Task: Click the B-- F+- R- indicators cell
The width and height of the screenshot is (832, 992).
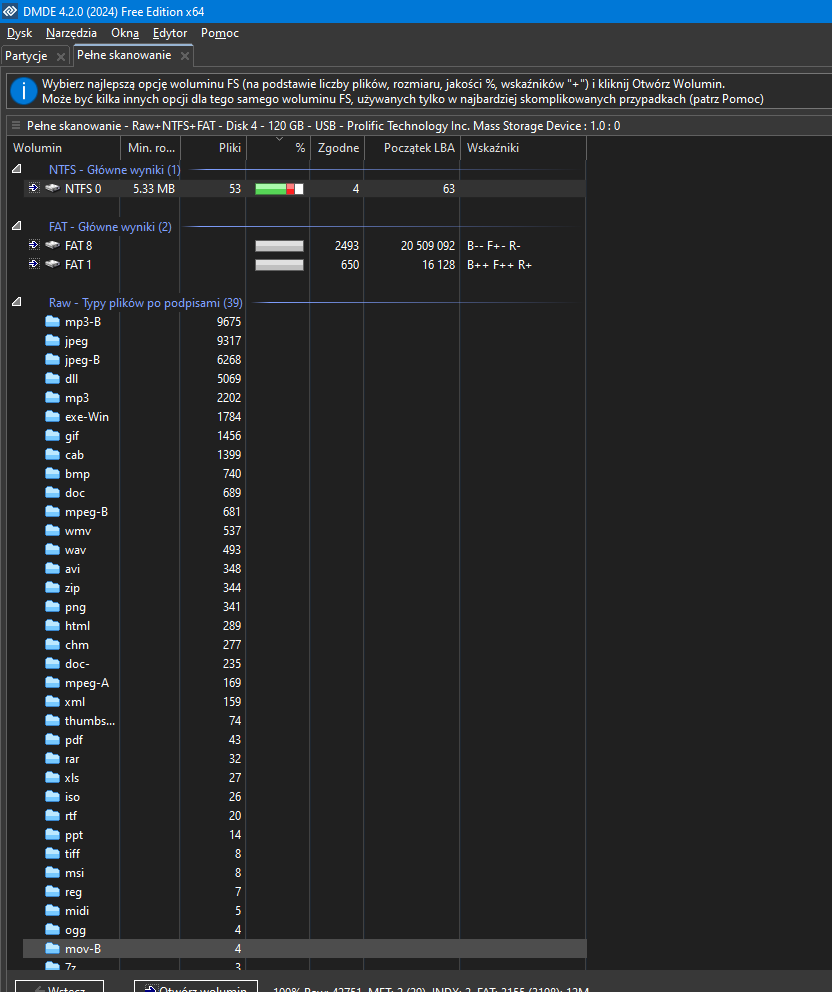Action: 494,245
